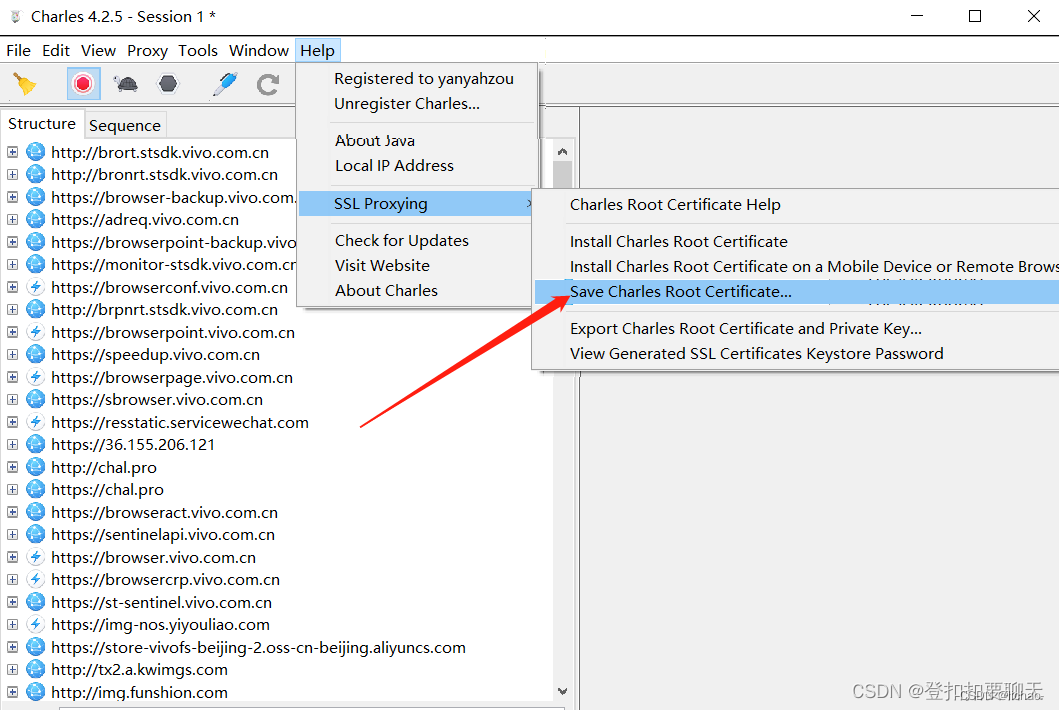
Task: Toggle the red Record button
Action: point(84,84)
